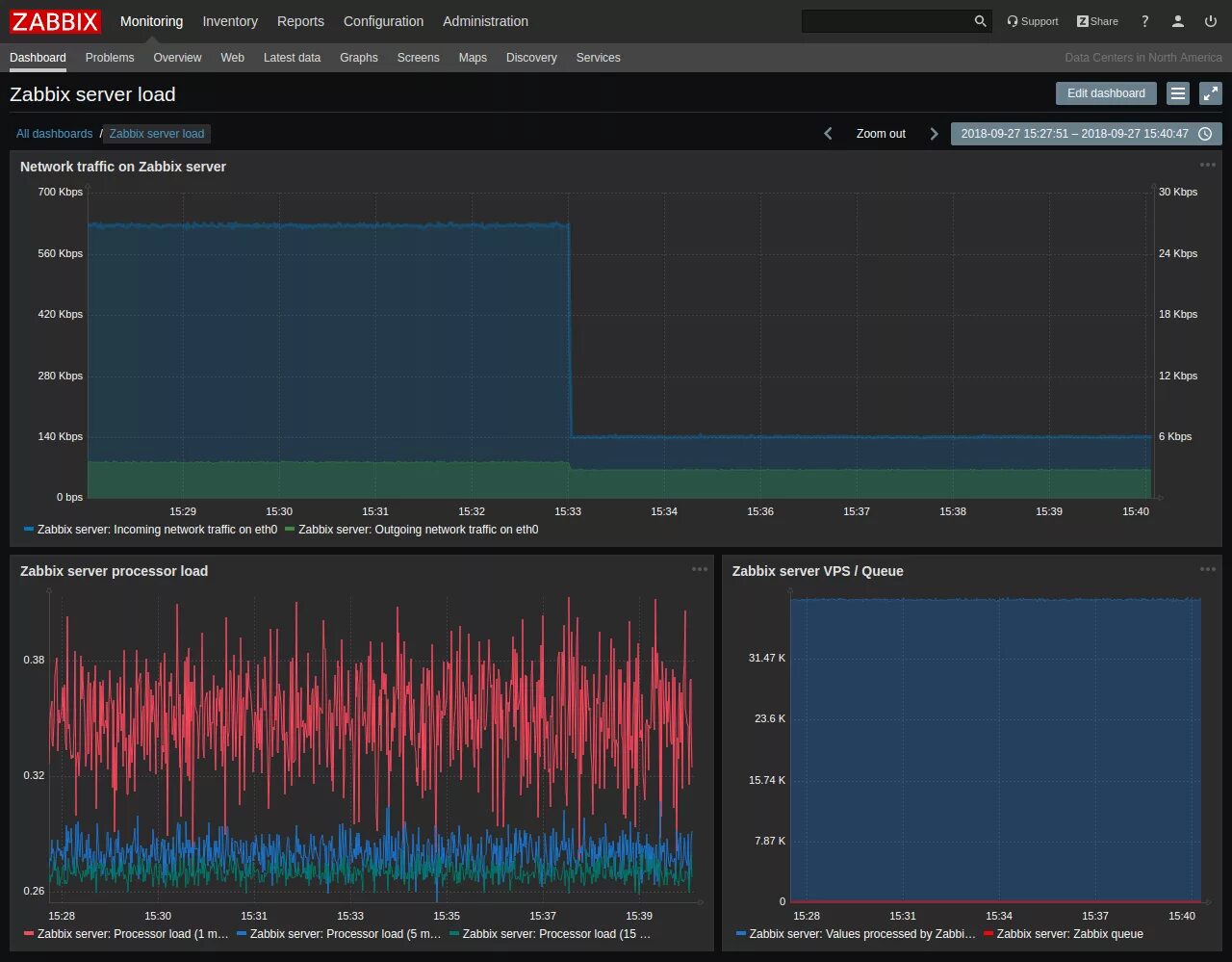Click Processor load 15 min teal swatch
Image resolution: width=1232 pixels, height=962 pixels.
pos(453,934)
